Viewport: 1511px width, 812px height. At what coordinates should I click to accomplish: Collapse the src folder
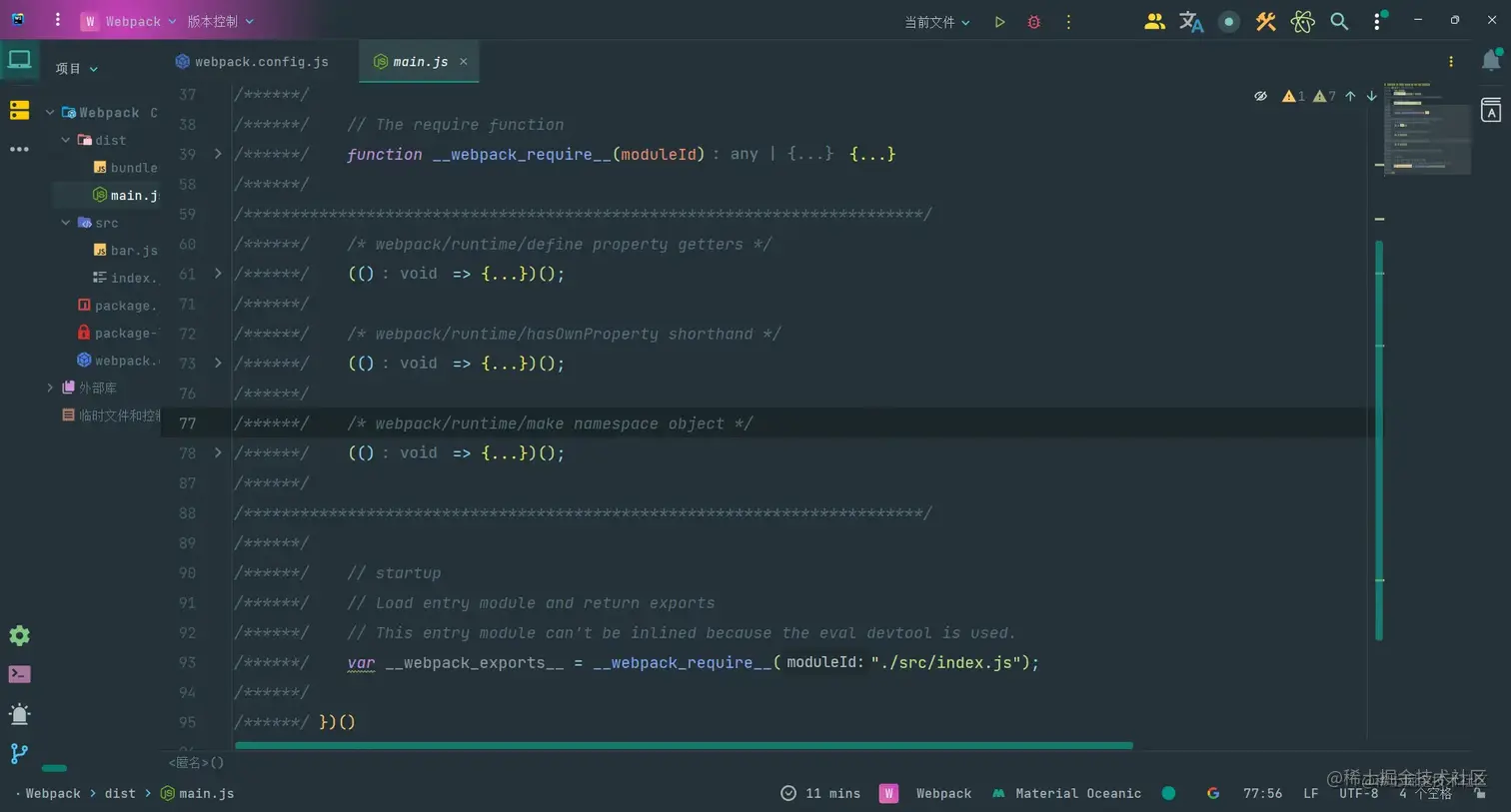(66, 223)
